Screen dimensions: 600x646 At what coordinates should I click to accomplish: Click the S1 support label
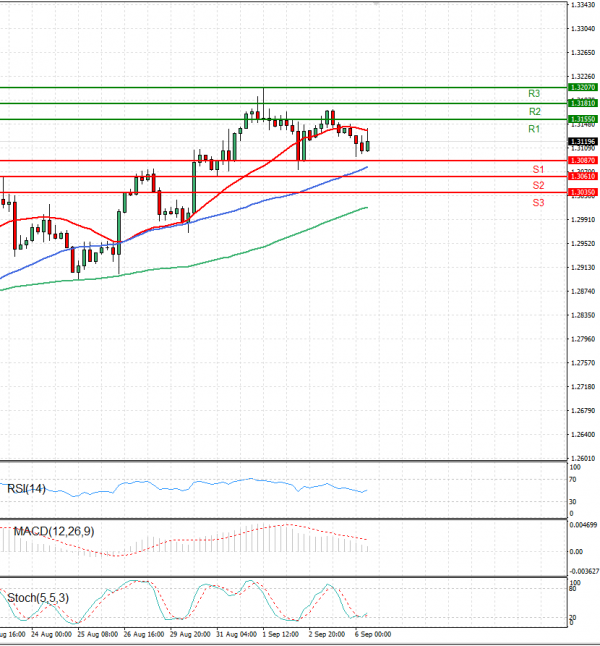[538, 169]
